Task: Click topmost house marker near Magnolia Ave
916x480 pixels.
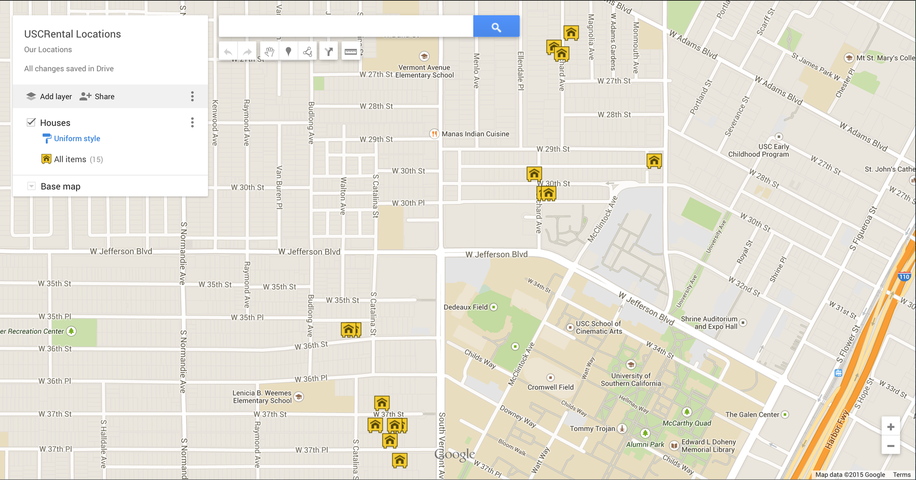Action: pyautogui.click(x=571, y=32)
